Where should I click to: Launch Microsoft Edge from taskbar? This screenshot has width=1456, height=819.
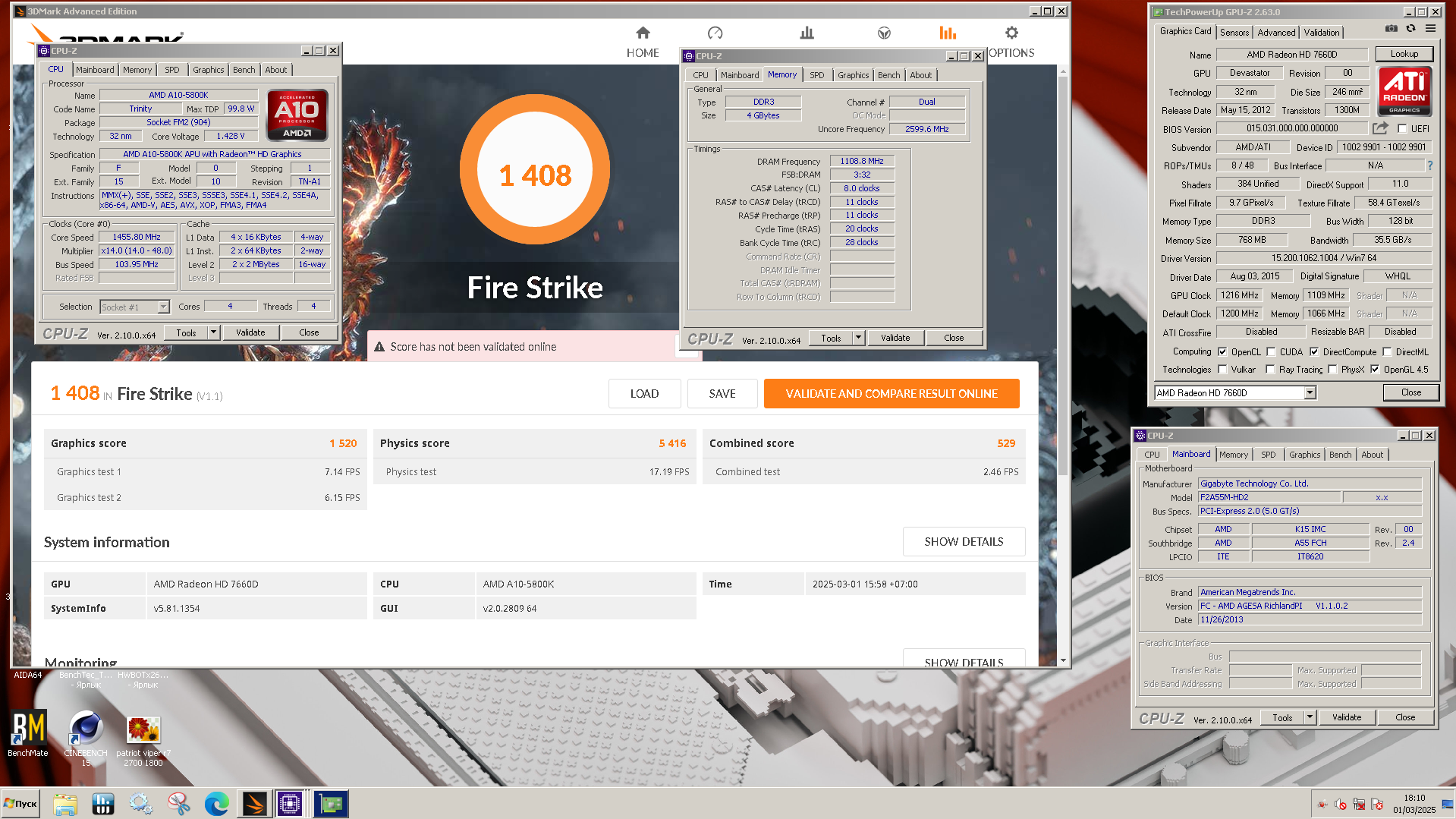[216, 804]
